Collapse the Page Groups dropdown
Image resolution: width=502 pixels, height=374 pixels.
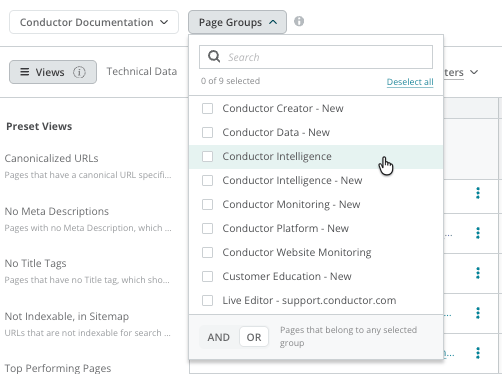(x=237, y=22)
